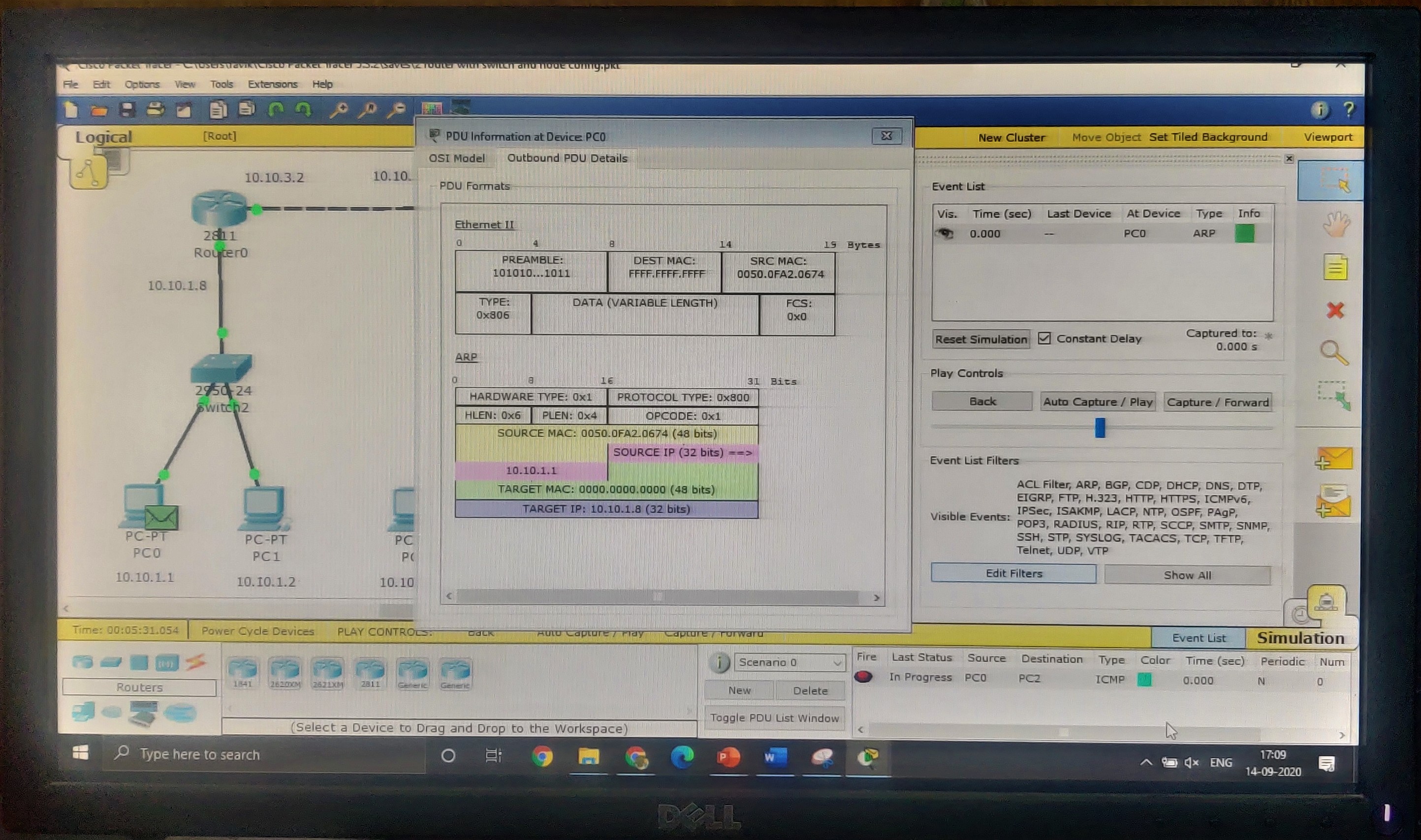This screenshot has height=840, width=1421.
Task: Click the PC1 computer in workspace
Action: [264, 508]
